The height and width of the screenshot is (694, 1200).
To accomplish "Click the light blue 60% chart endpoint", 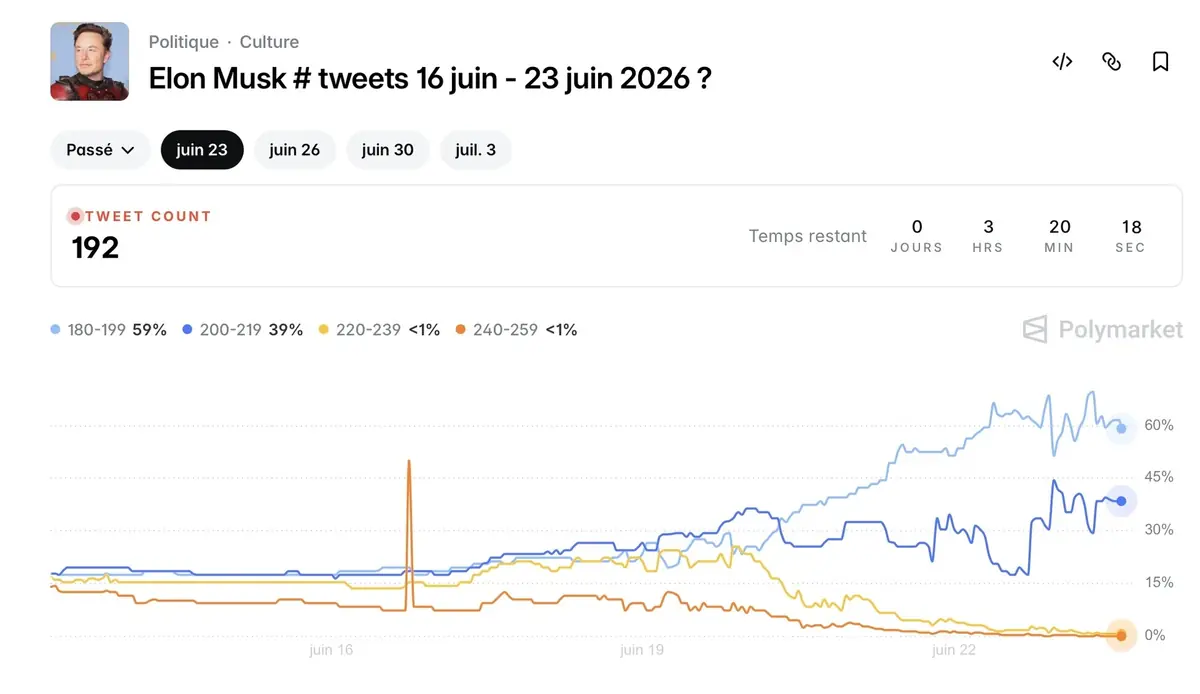I will coord(1121,428).
